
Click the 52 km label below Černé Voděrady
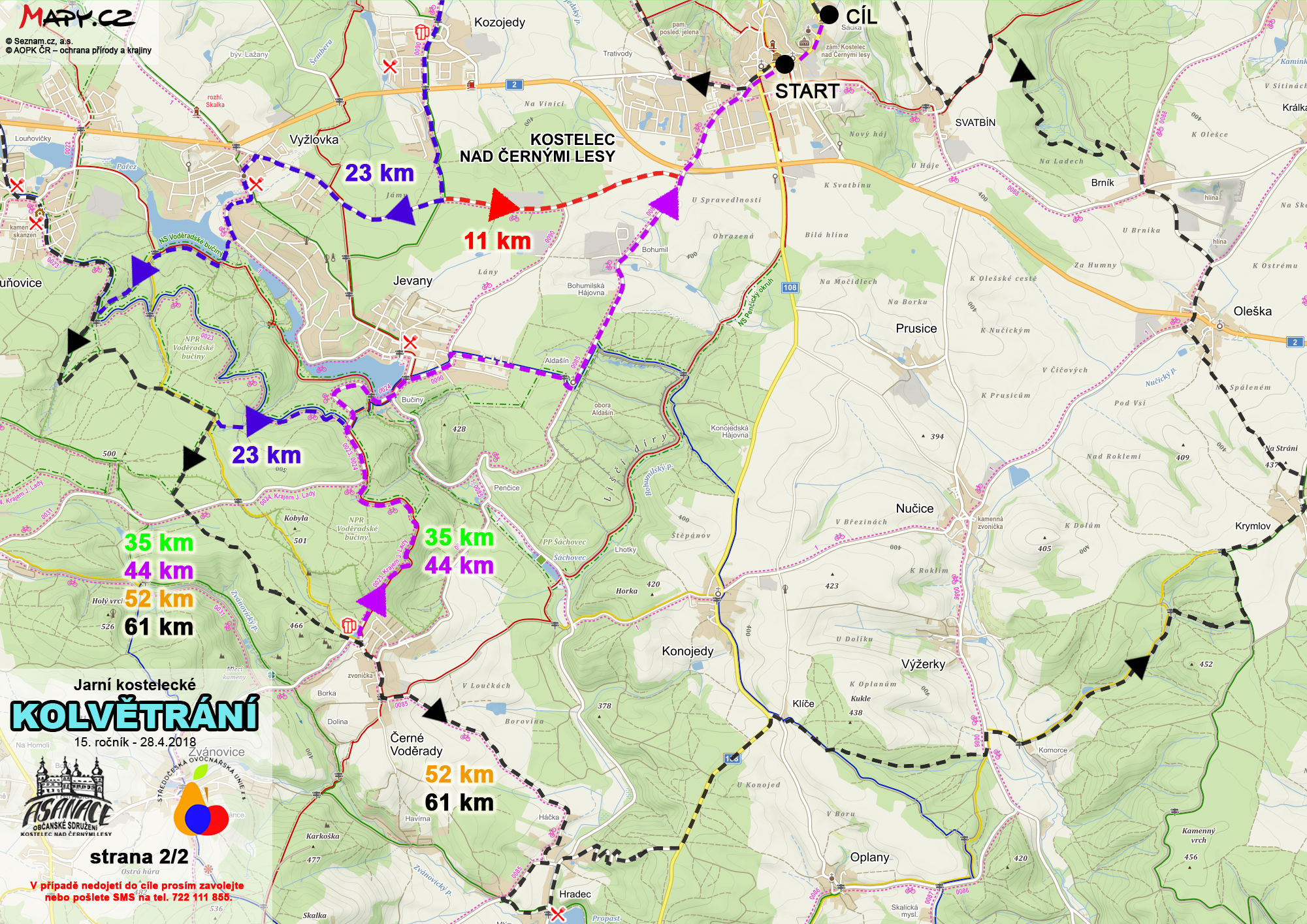click(459, 774)
